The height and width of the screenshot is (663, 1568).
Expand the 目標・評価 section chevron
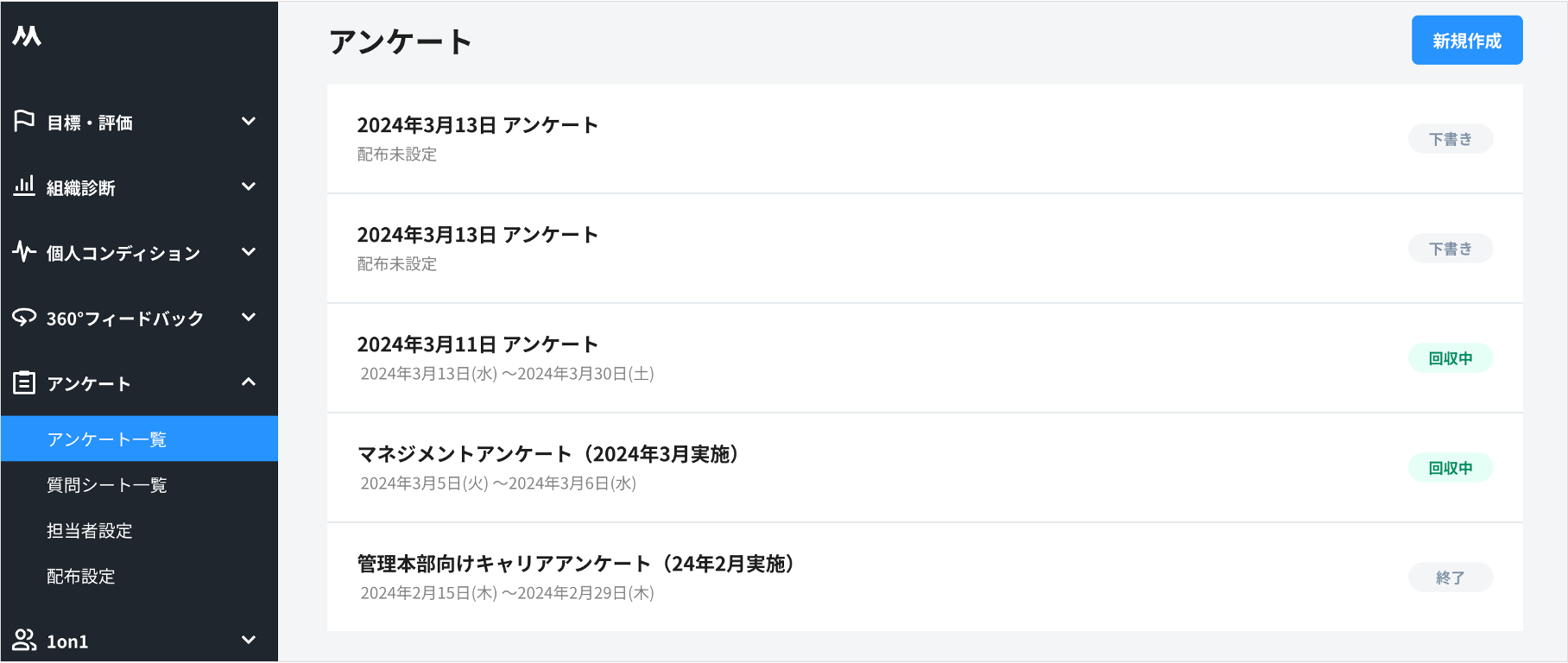pyautogui.click(x=250, y=122)
